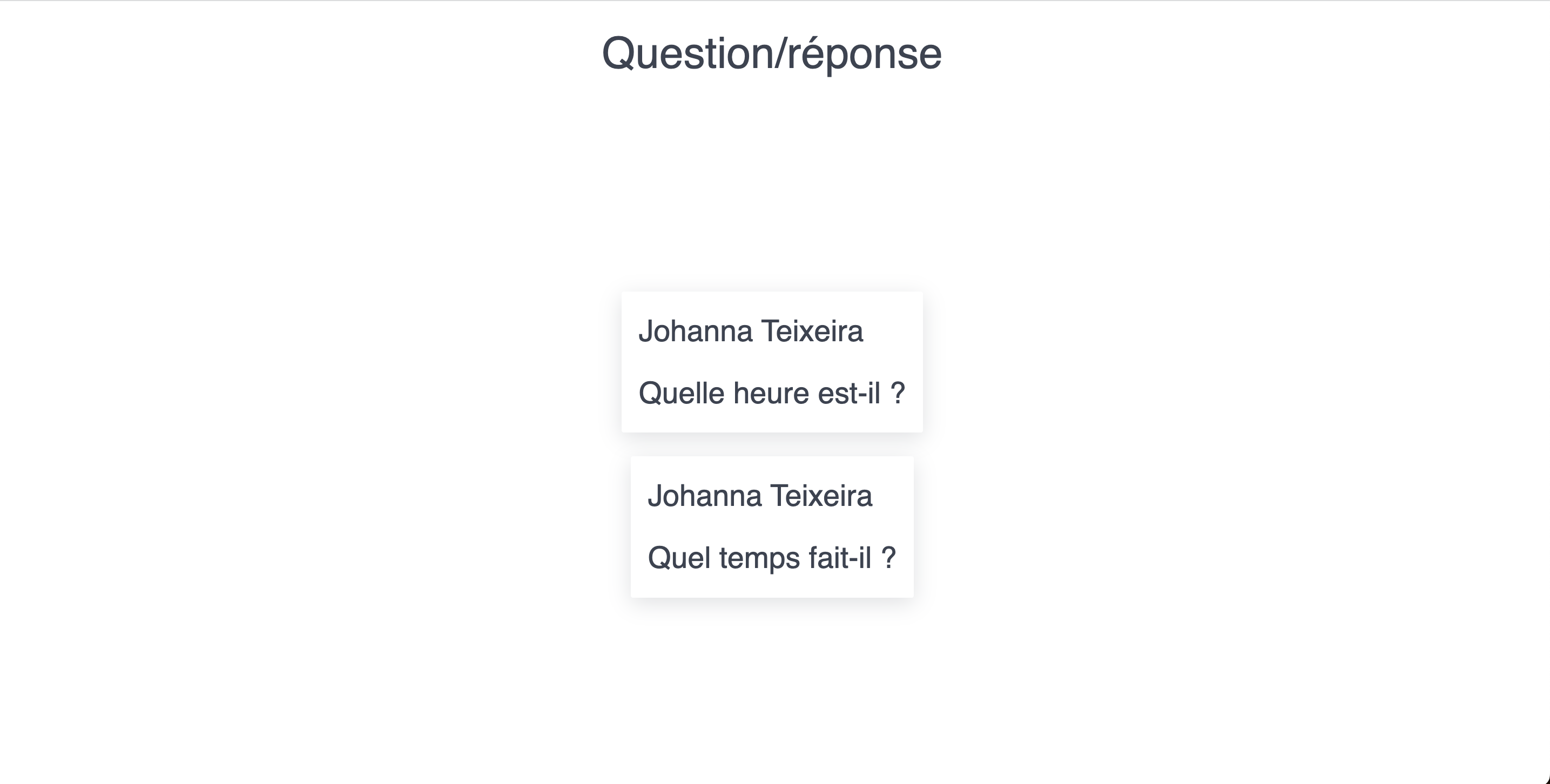Click "Teixeira" in the top card
Image resolution: width=1550 pixels, height=784 pixels.
pos(812,332)
